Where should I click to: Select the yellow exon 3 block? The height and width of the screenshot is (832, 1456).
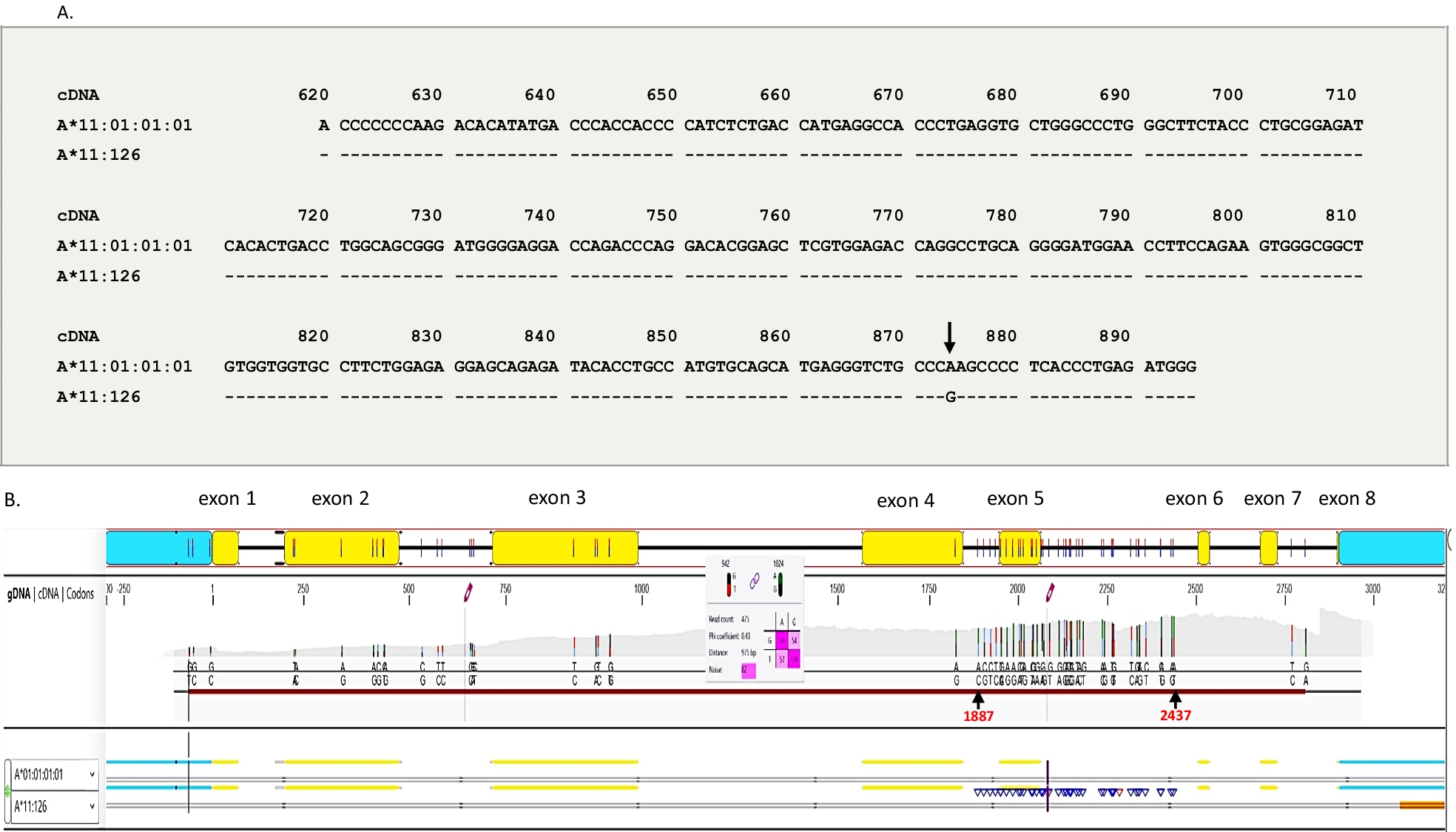click(x=565, y=548)
